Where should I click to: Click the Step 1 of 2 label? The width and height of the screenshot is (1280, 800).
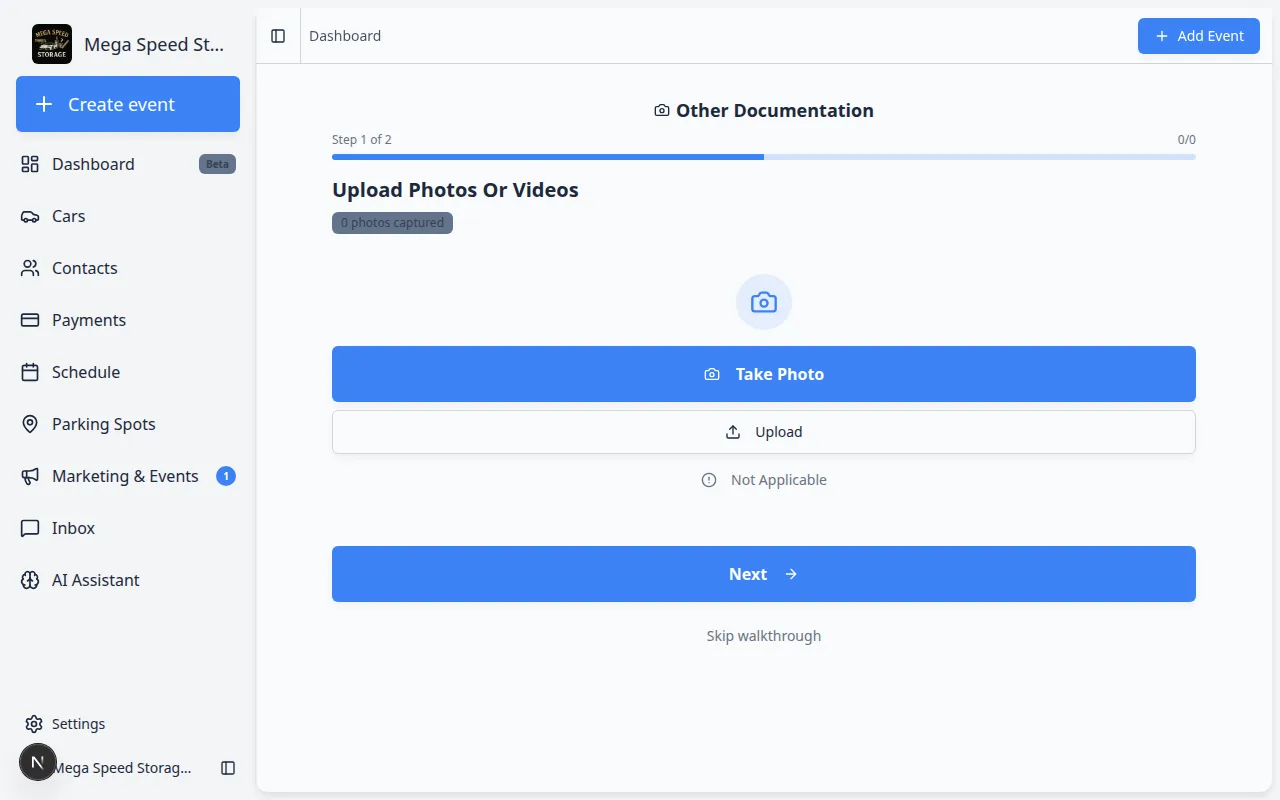tap(362, 140)
